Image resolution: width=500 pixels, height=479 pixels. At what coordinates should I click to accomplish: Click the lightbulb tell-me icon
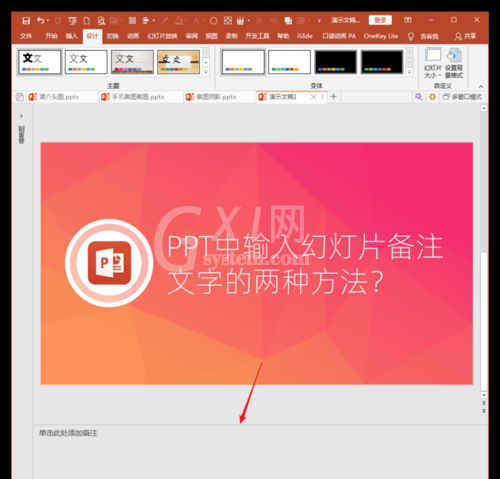[411, 36]
